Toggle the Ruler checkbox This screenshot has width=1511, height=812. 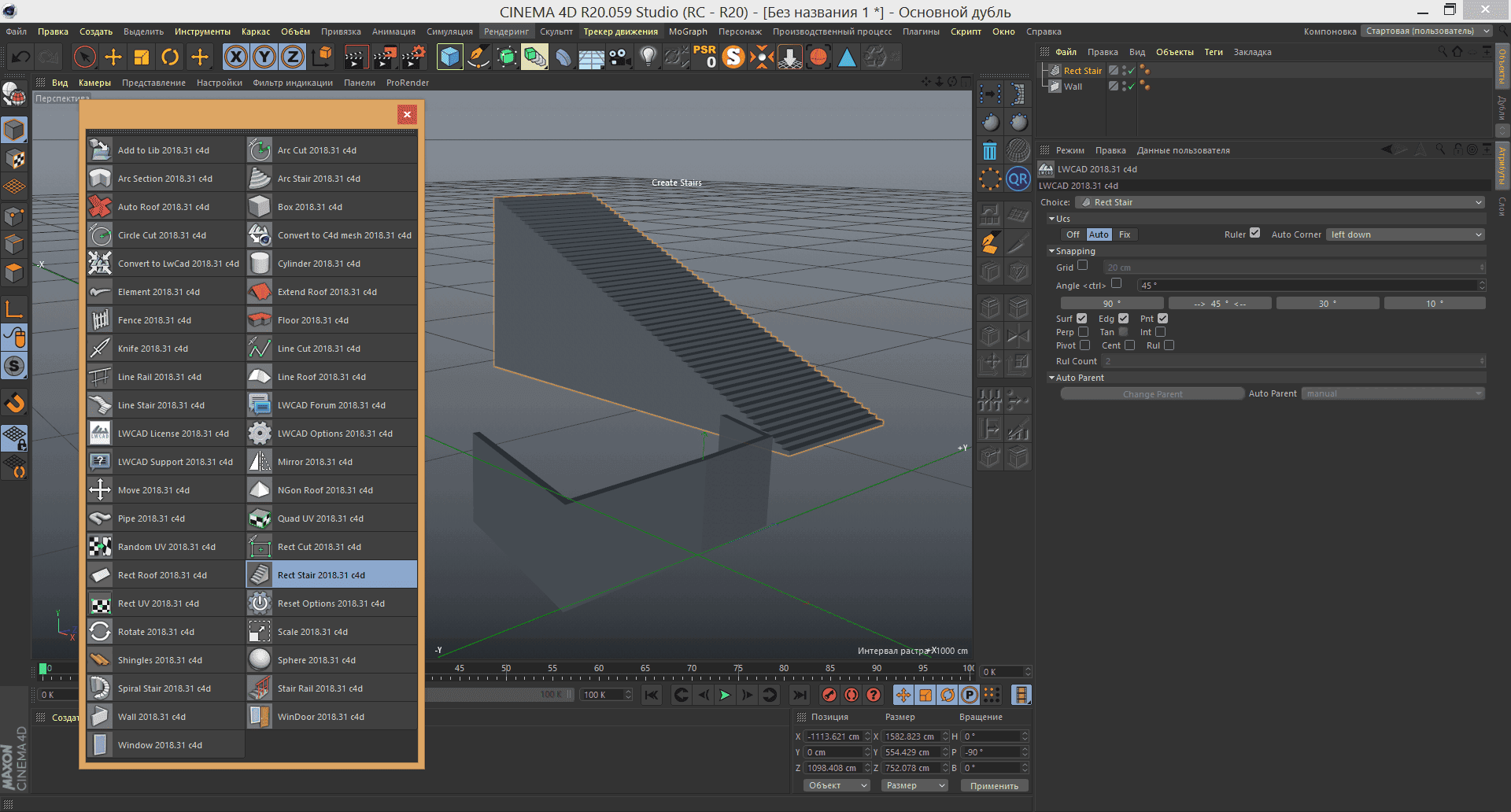[x=1255, y=233]
